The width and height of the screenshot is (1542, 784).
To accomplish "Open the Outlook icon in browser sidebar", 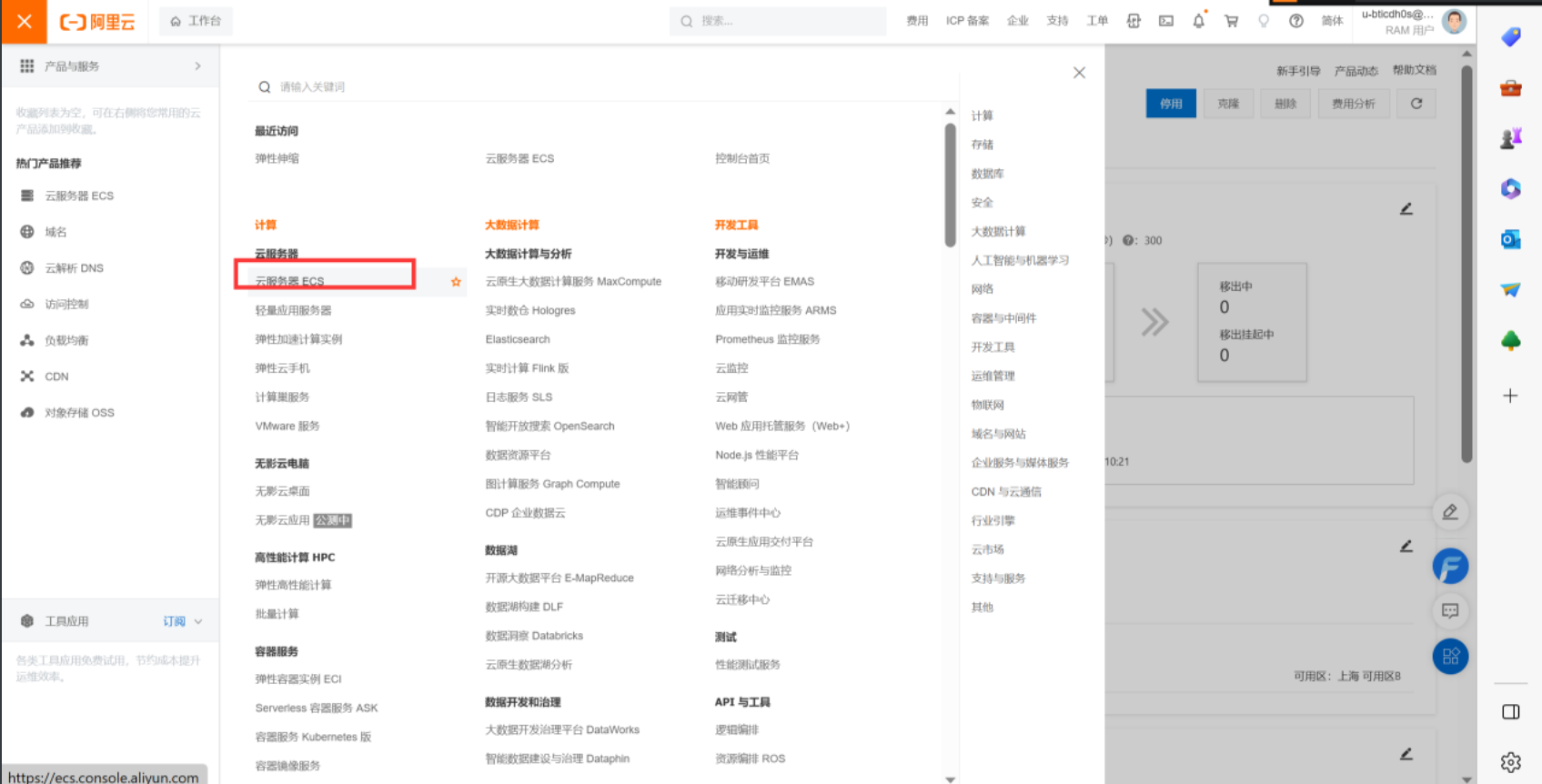I will click(1511, 239).
